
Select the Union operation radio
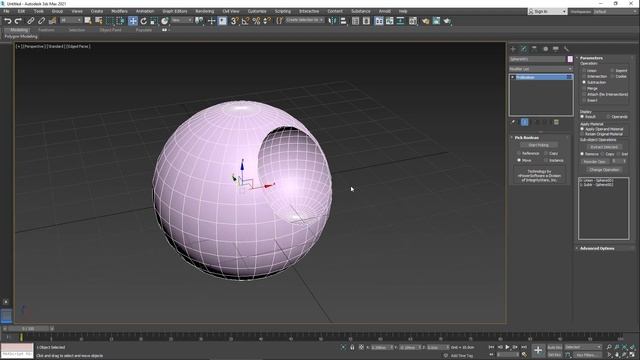point(584,71)
